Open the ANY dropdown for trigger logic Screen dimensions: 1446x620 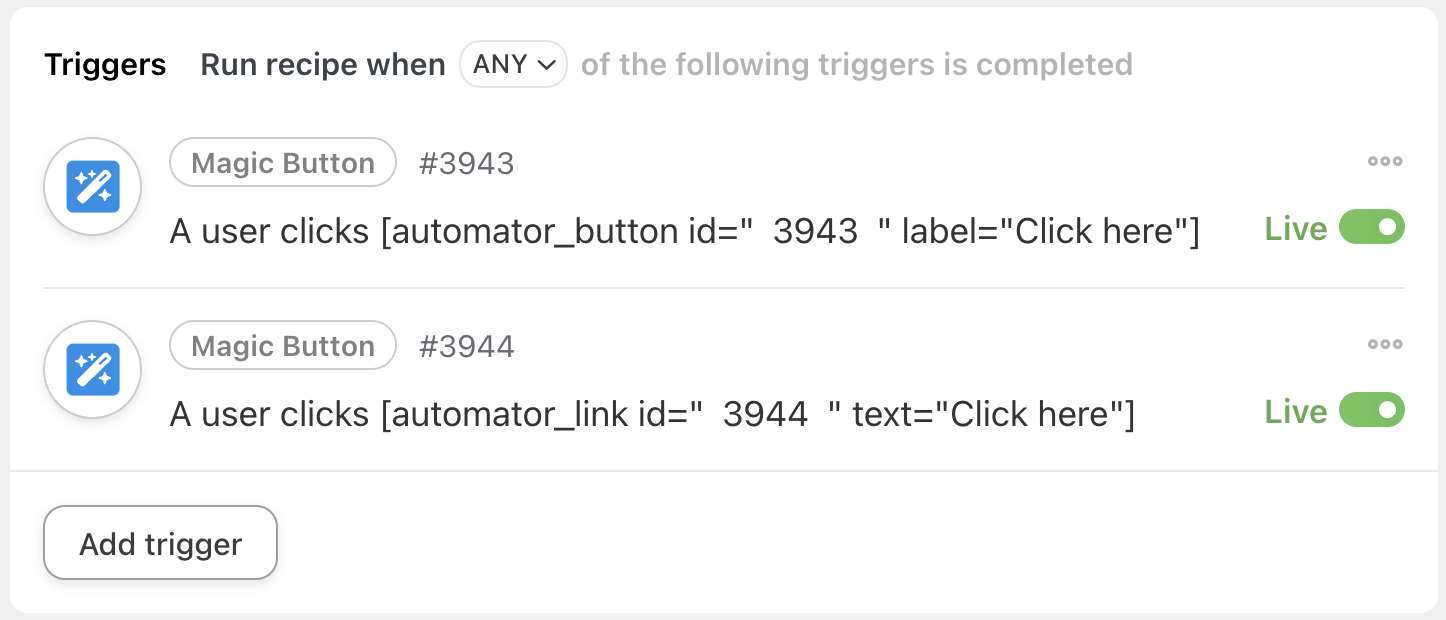coord(513,65)
